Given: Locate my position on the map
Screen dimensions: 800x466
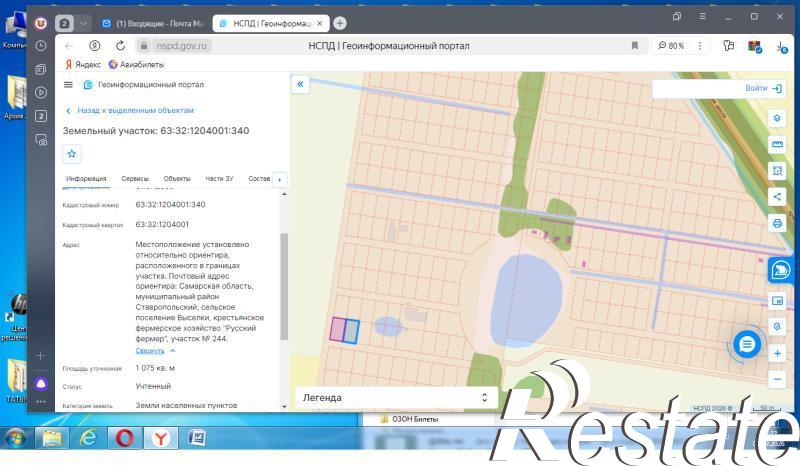Looking at the screenshot, I should (x=777, y=326).
